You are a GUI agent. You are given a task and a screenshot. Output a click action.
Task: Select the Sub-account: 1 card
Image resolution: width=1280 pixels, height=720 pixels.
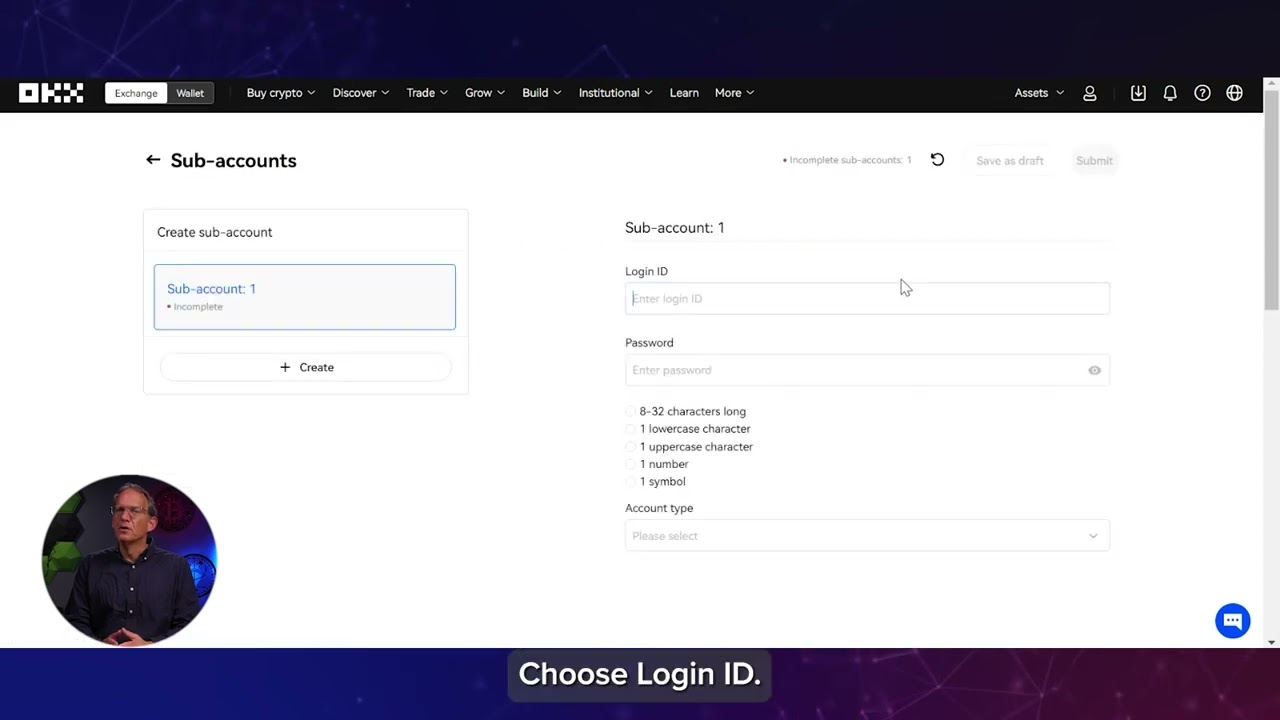[x=305, y=297]
